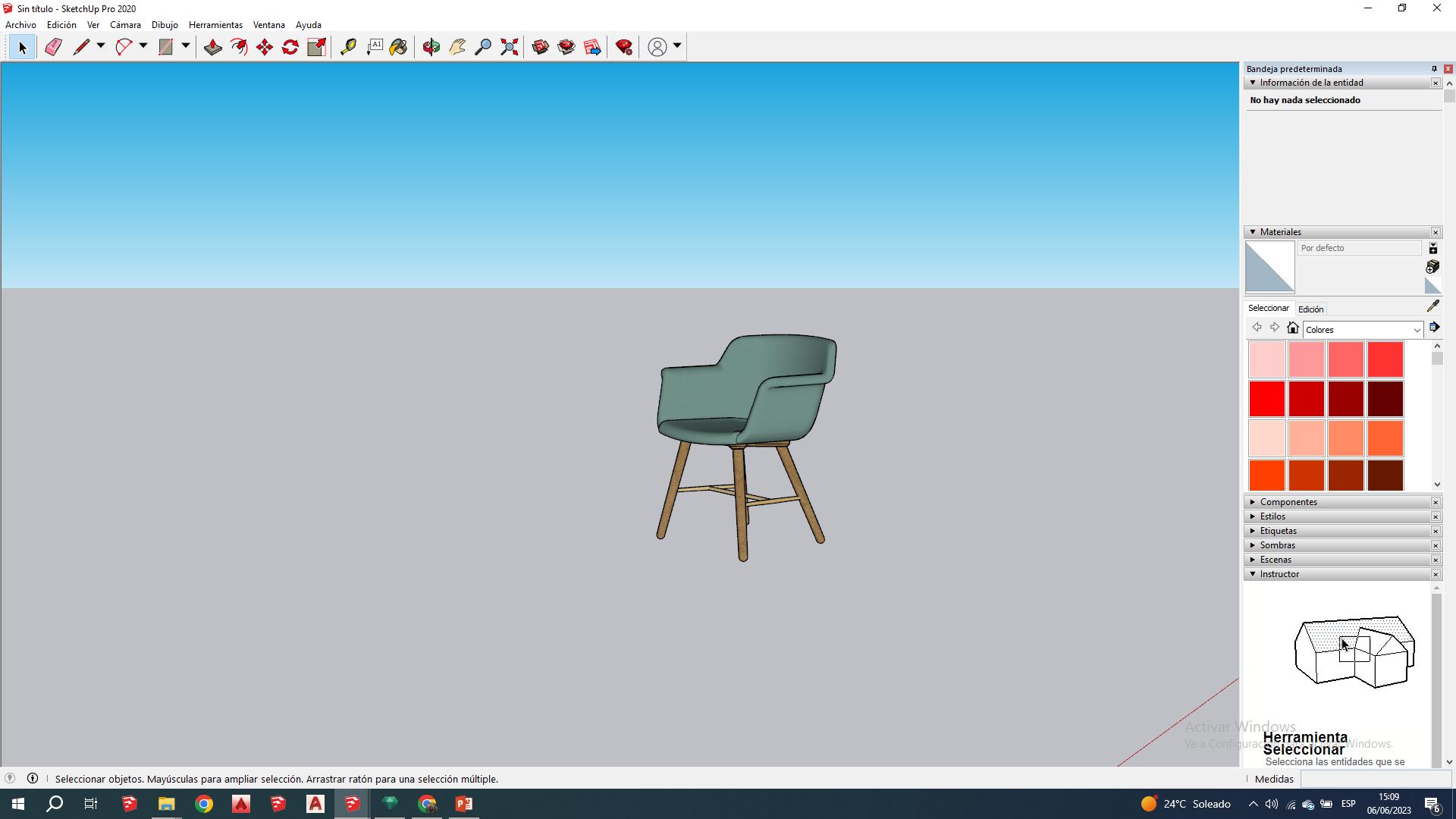Switch to the Edición materials tab
Image resolution: width=1456 pixels, height=819 pixels.
click(x=1310, y=309)
